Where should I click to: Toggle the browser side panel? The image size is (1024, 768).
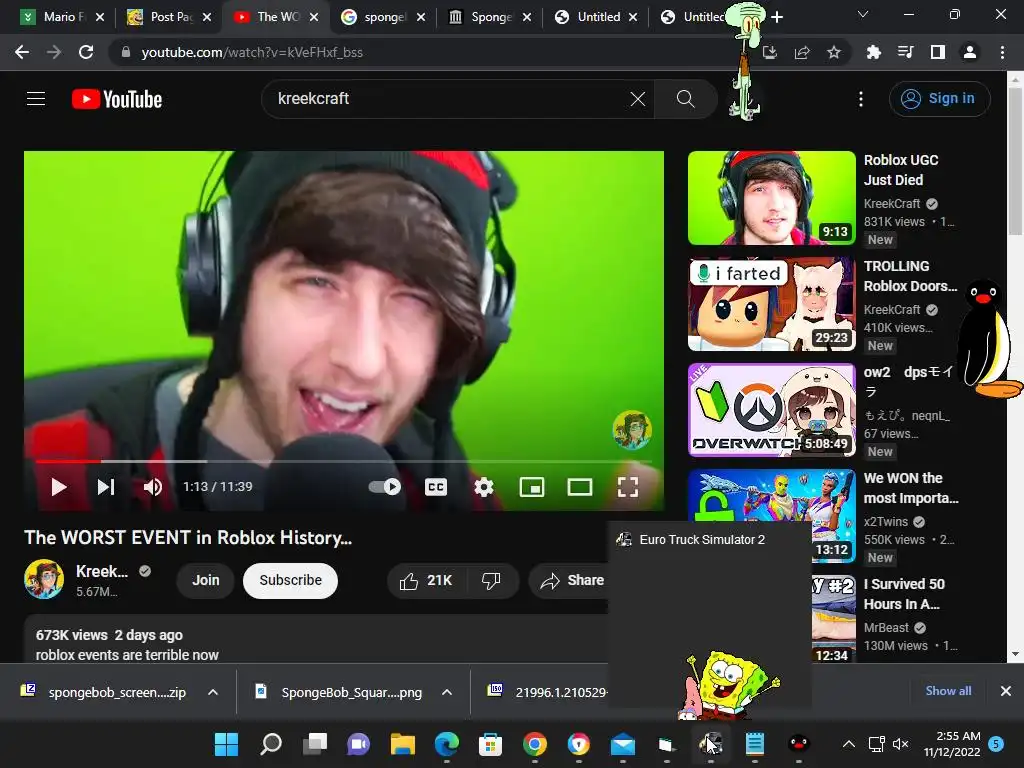pyautogui.click(x=938, y=52)
